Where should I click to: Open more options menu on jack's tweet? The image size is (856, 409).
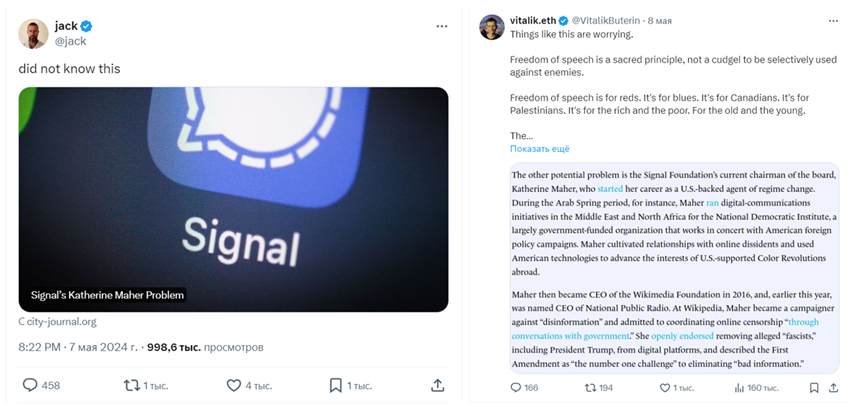tap(441, 25)
